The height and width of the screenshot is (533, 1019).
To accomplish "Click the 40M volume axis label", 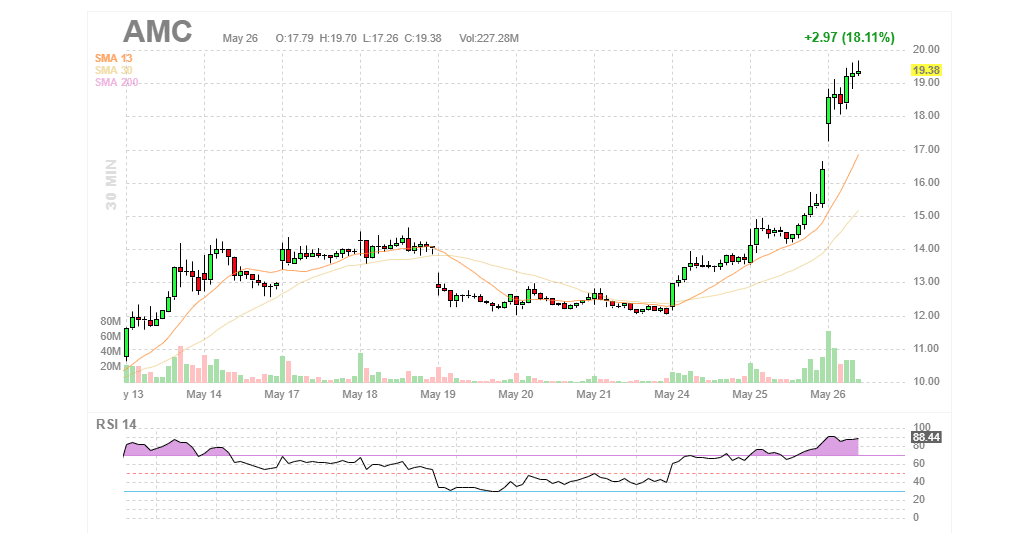I will (x=110, y=352).
